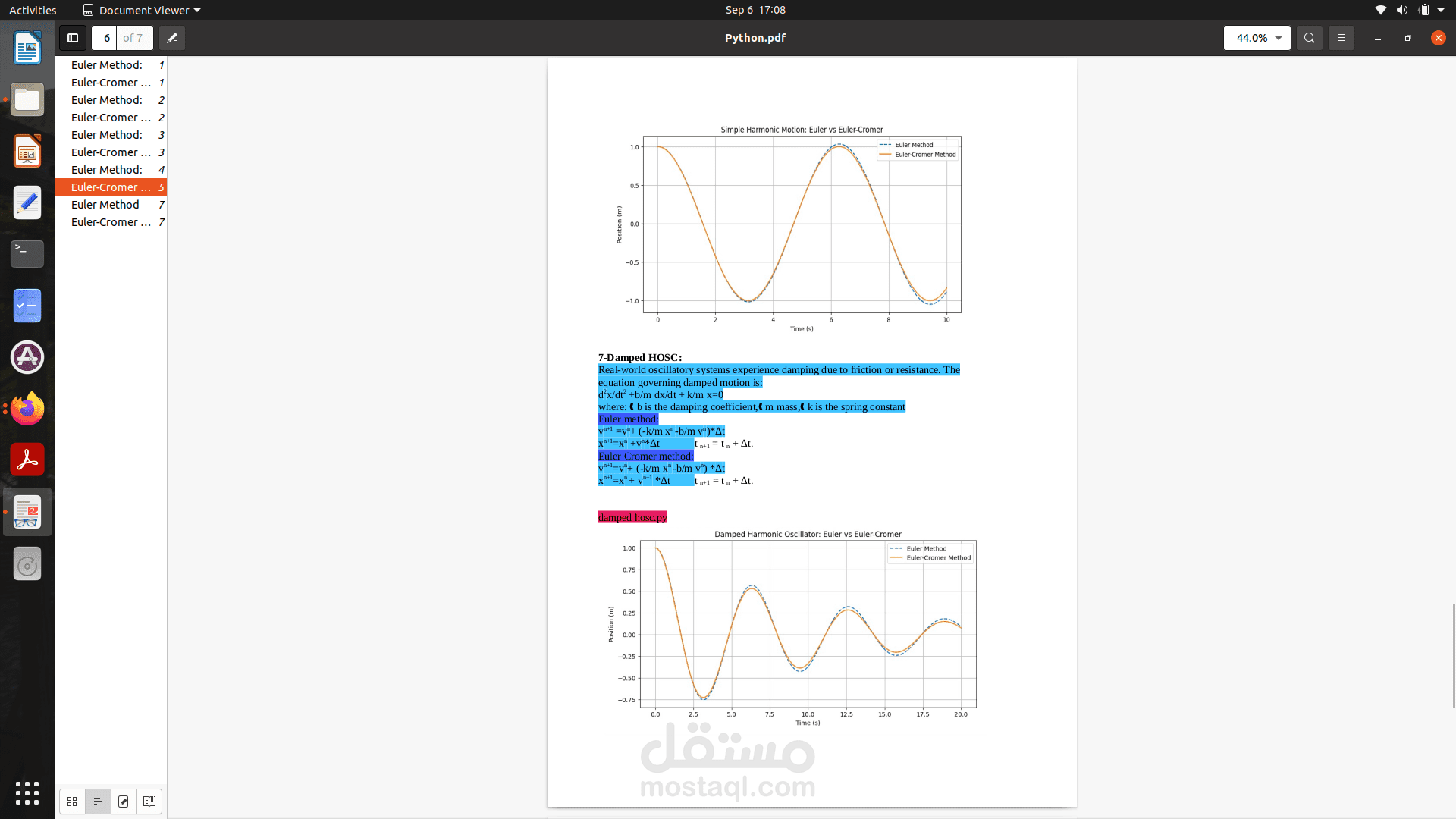Open the document search icon
1456x819 pixels.
point(1309,38)
